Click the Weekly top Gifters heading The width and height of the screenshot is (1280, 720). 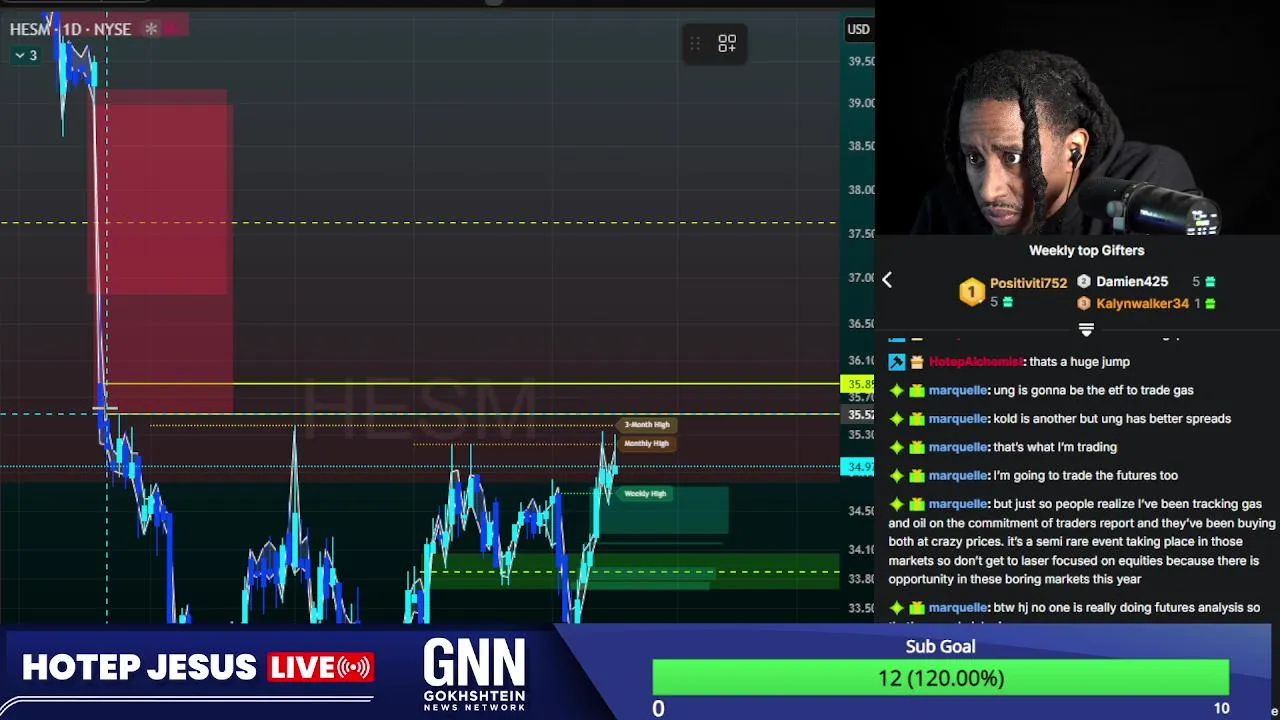(x=1086, y=251)
